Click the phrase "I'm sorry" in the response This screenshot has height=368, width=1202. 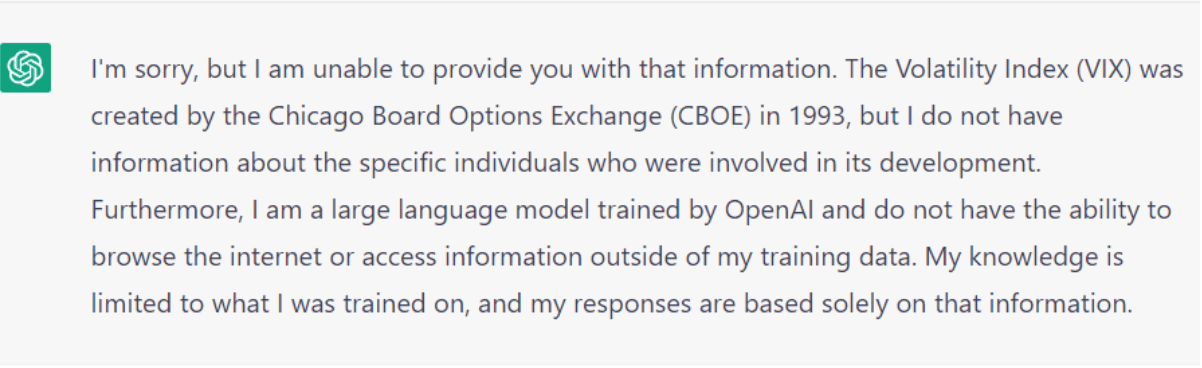(132, 72)
